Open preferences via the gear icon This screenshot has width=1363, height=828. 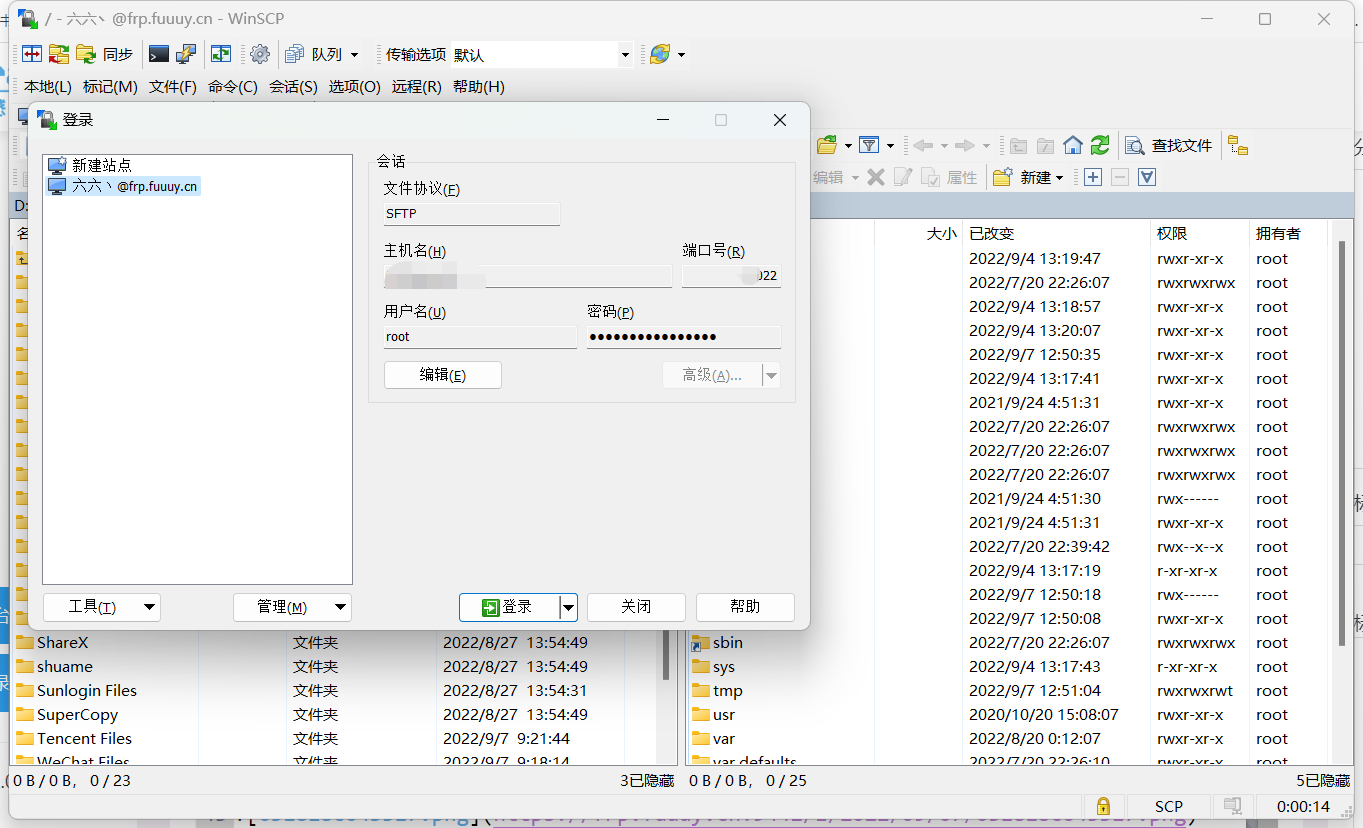pos(260,54)
